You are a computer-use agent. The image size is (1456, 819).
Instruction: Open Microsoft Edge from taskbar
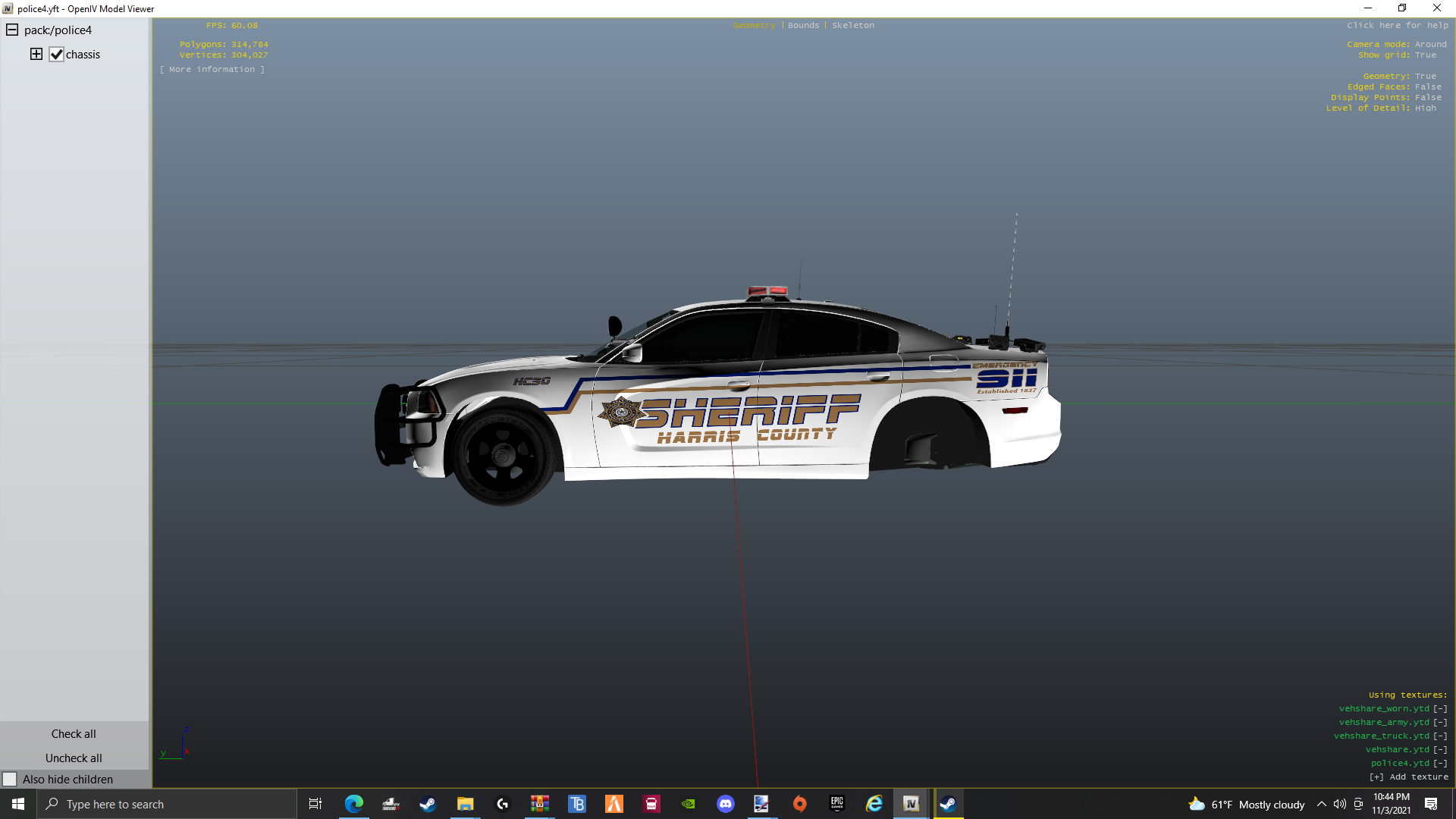click(x=353, y=804)
